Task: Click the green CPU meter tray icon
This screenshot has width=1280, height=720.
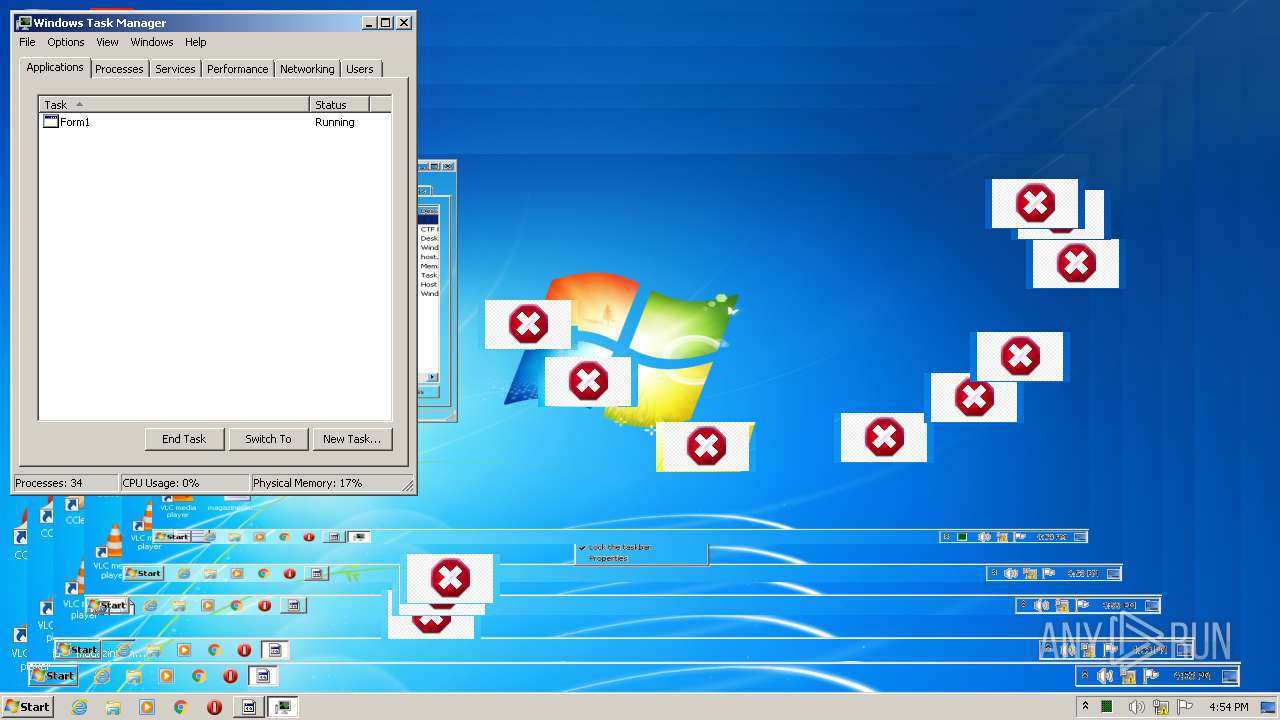Action: click(1107, 707)
